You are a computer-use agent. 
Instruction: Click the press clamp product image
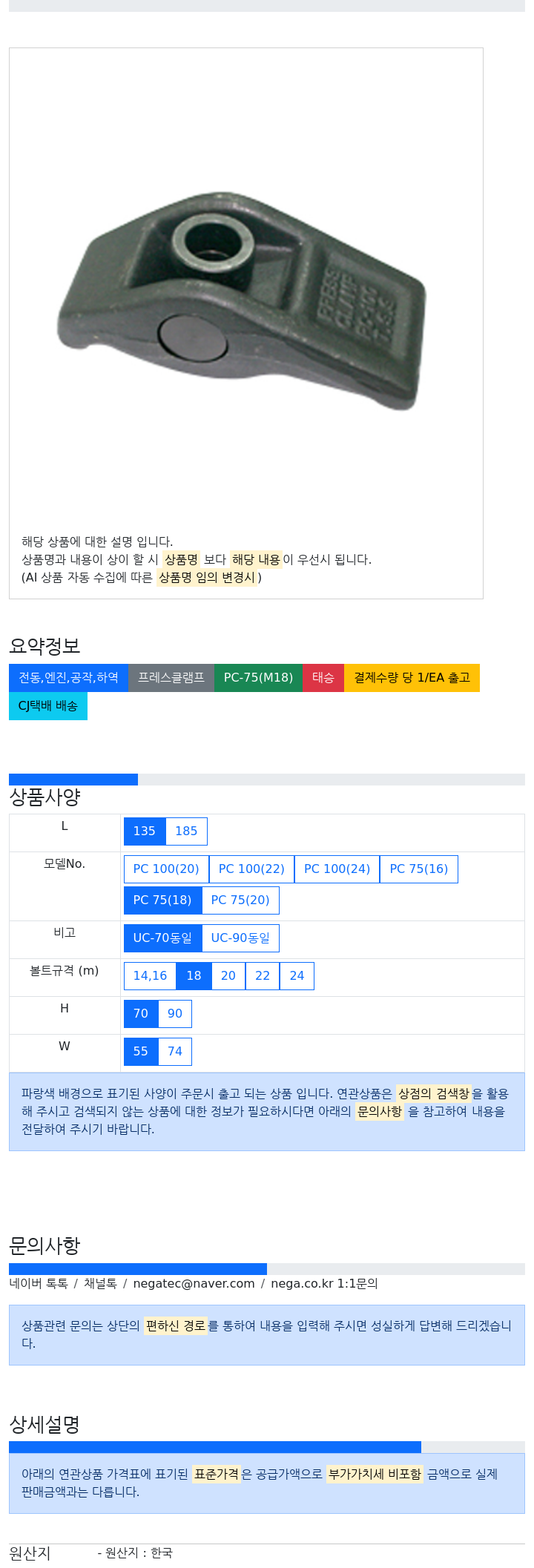[242, 300]
